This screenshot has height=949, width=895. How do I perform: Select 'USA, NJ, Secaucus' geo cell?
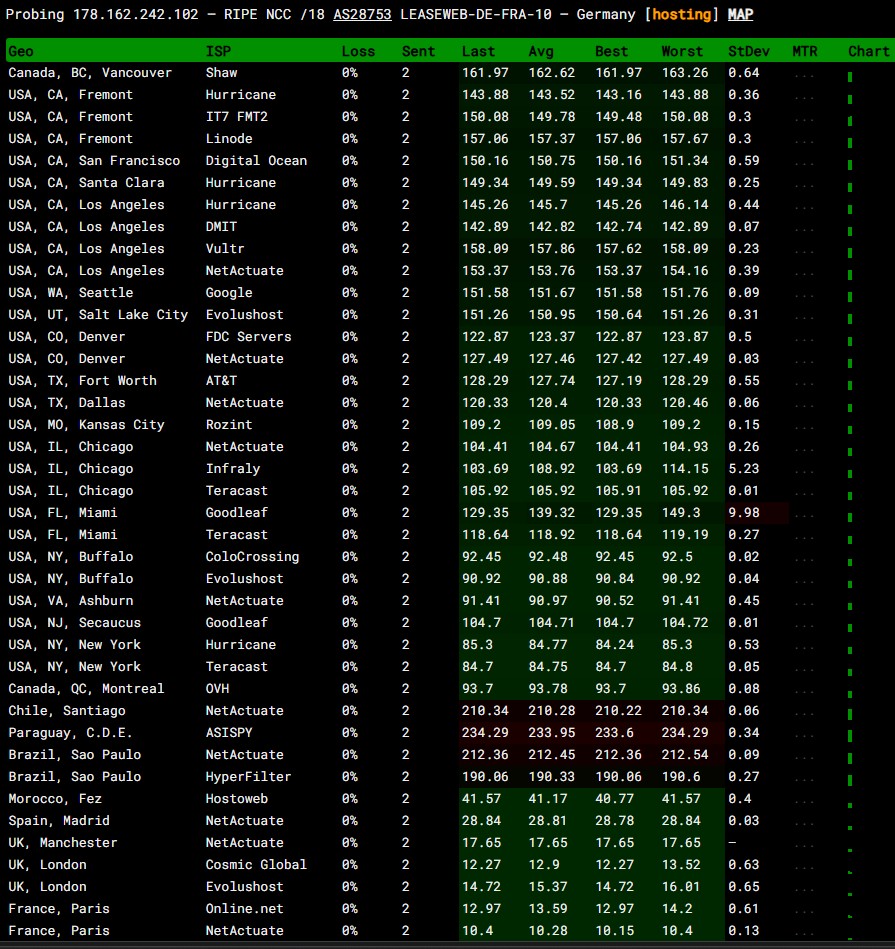(x=74, y=623)
